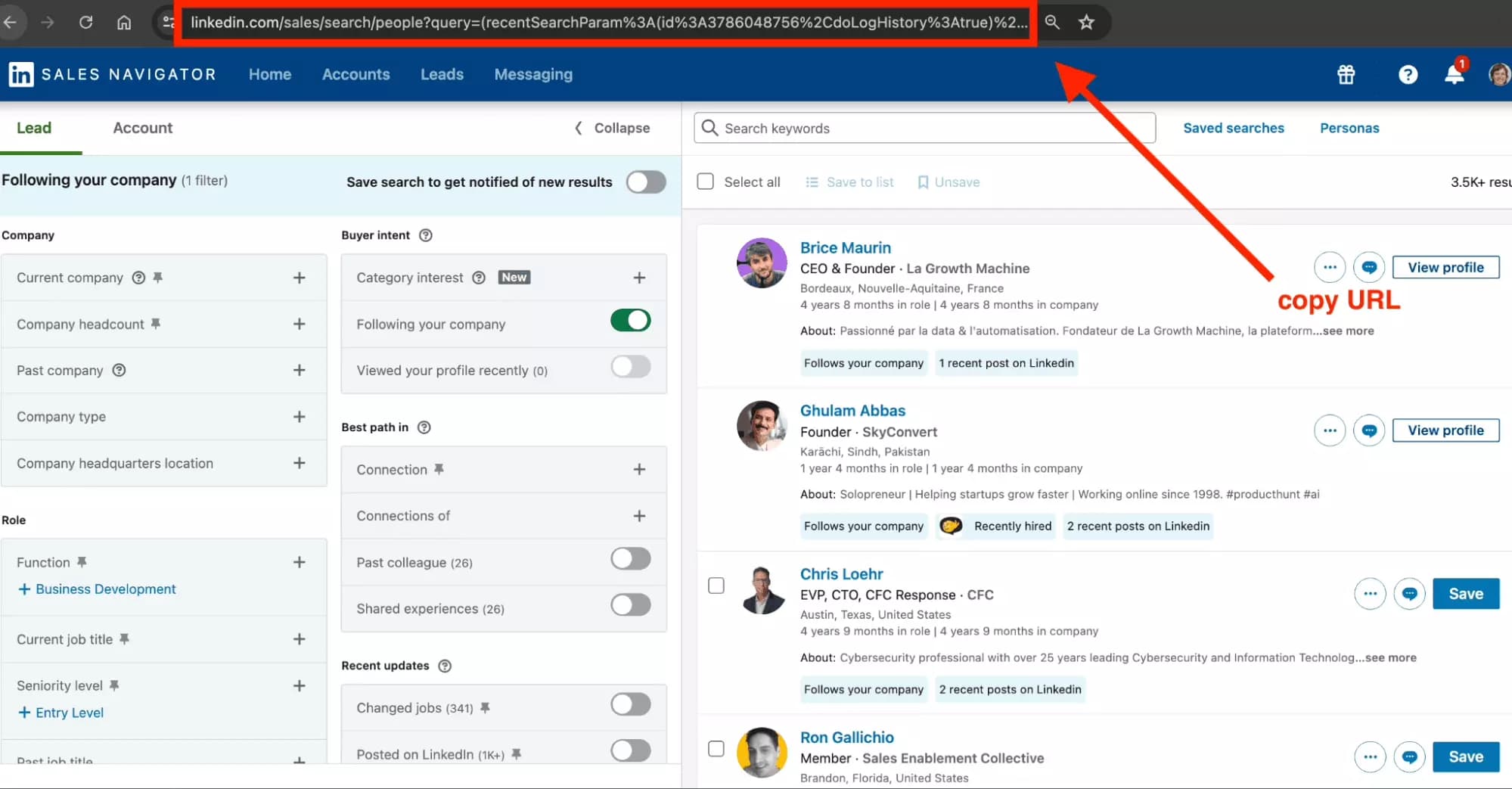Click the overflow menu icon for Ghulam Abbas

pos(1329,430)
